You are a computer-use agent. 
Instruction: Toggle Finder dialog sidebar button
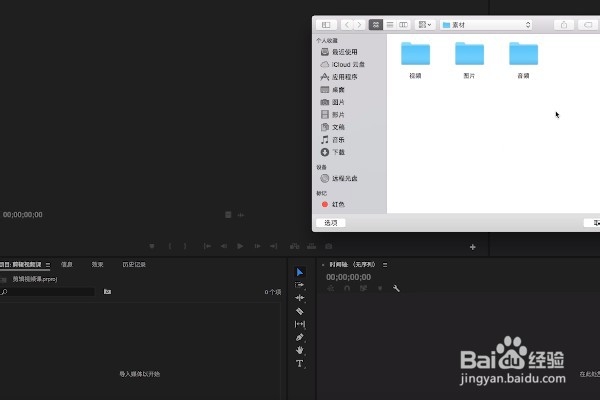click(x=326, y=25)
